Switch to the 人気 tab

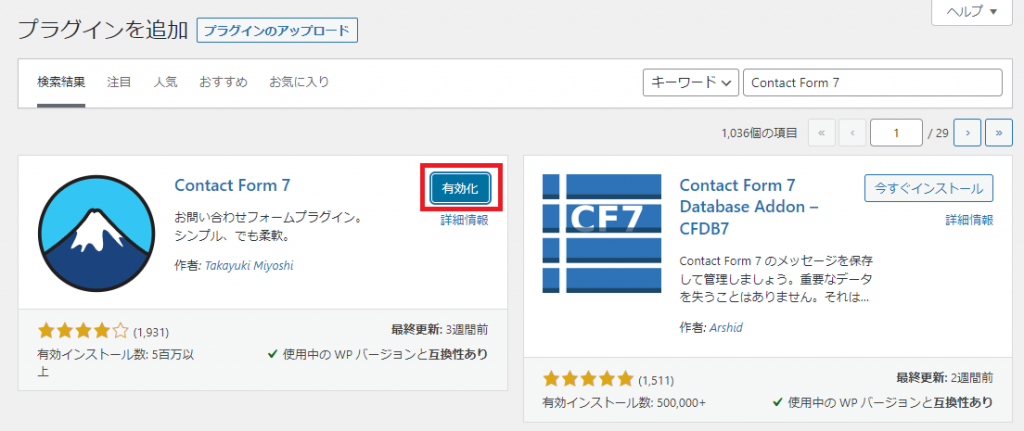click(x=165, y=82)
